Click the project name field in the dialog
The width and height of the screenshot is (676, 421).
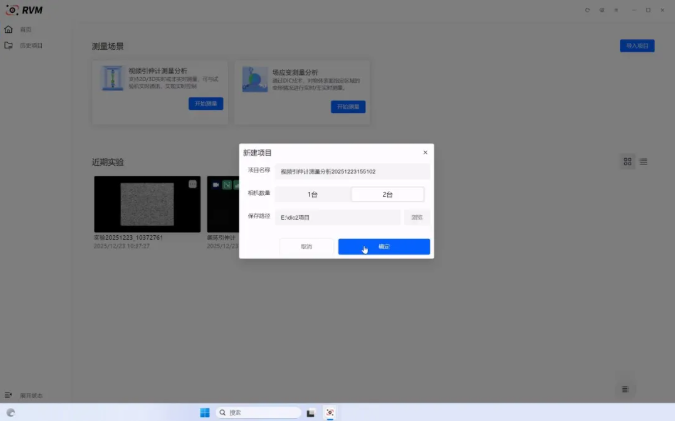[x=352, y=172]
